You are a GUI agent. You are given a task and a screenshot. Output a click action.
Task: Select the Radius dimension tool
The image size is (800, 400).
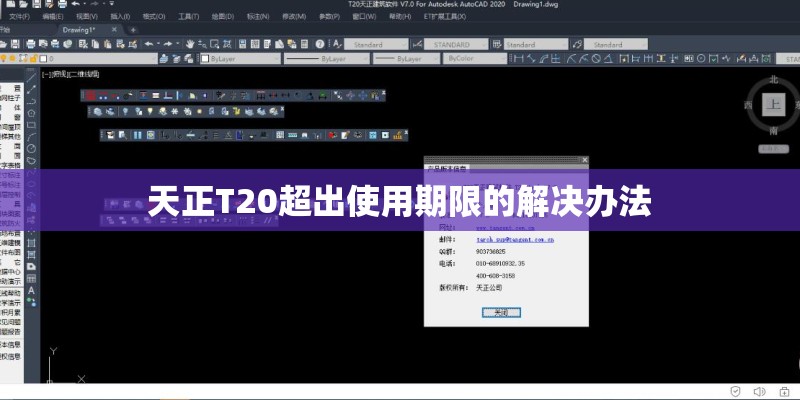coord(571,59)
